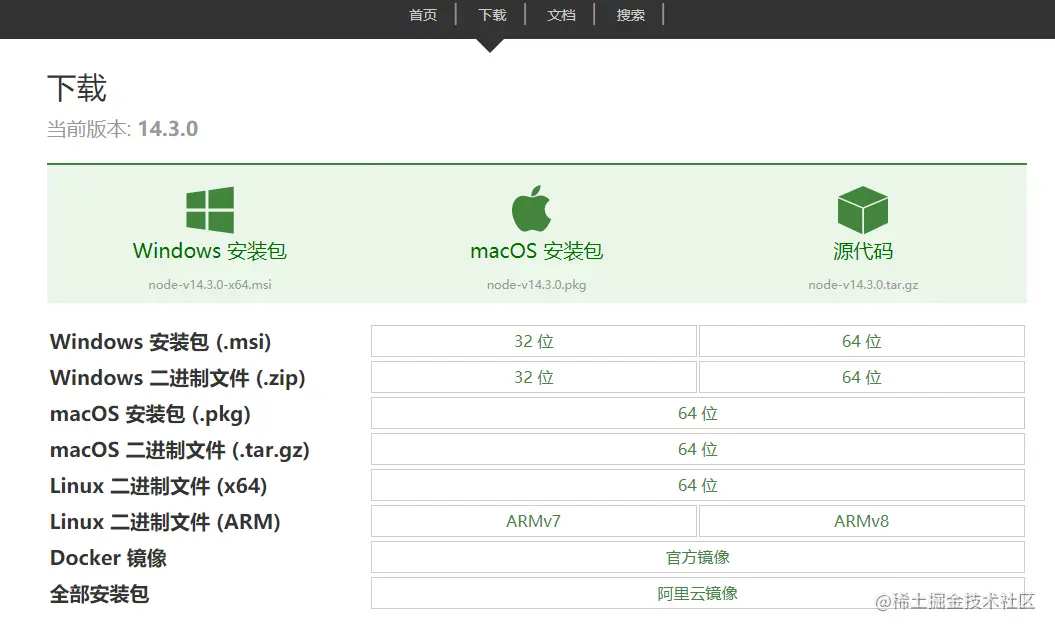Click the 下载 page heading
Screen dimensions: 1055x631
tap(77, 88)
